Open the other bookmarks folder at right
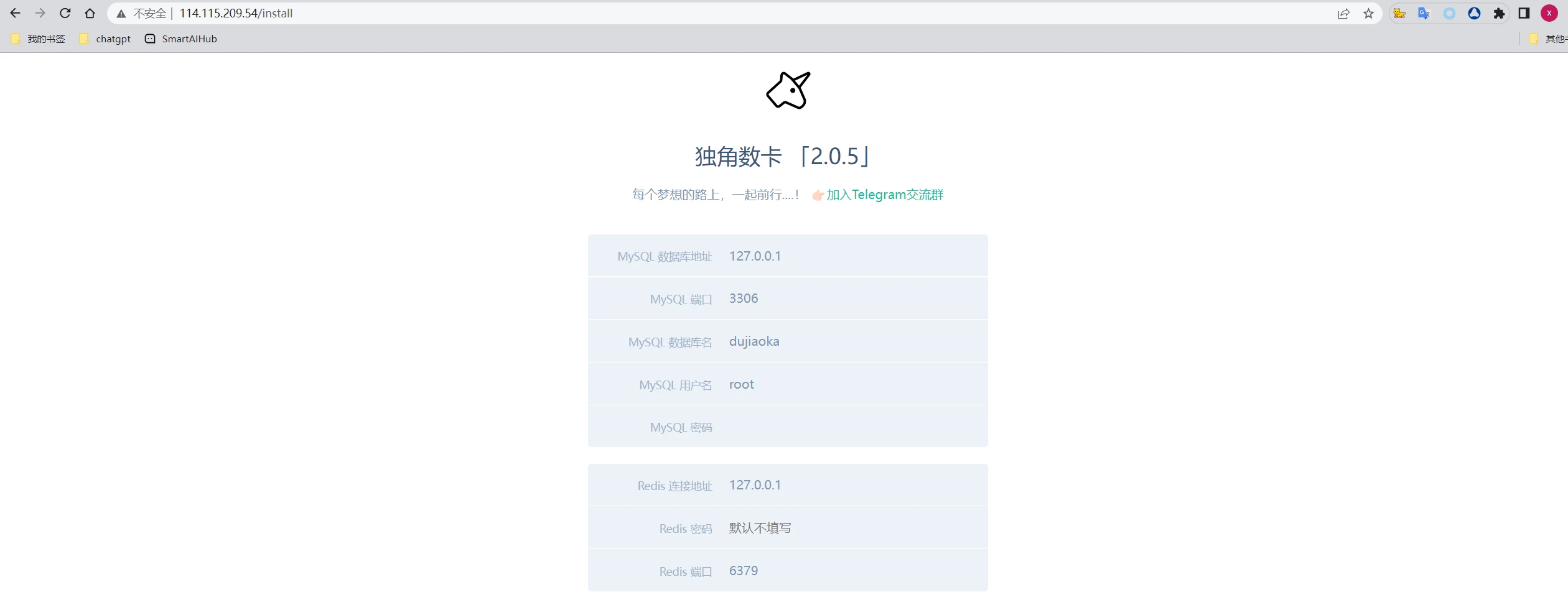The width and height of the screenshot is (1568, 592). point(1547,39)
